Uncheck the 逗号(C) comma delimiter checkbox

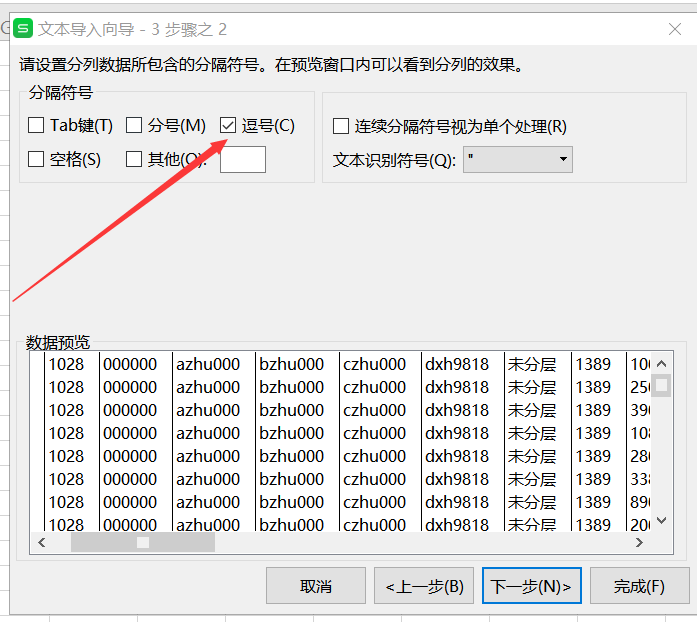(228, 126)
